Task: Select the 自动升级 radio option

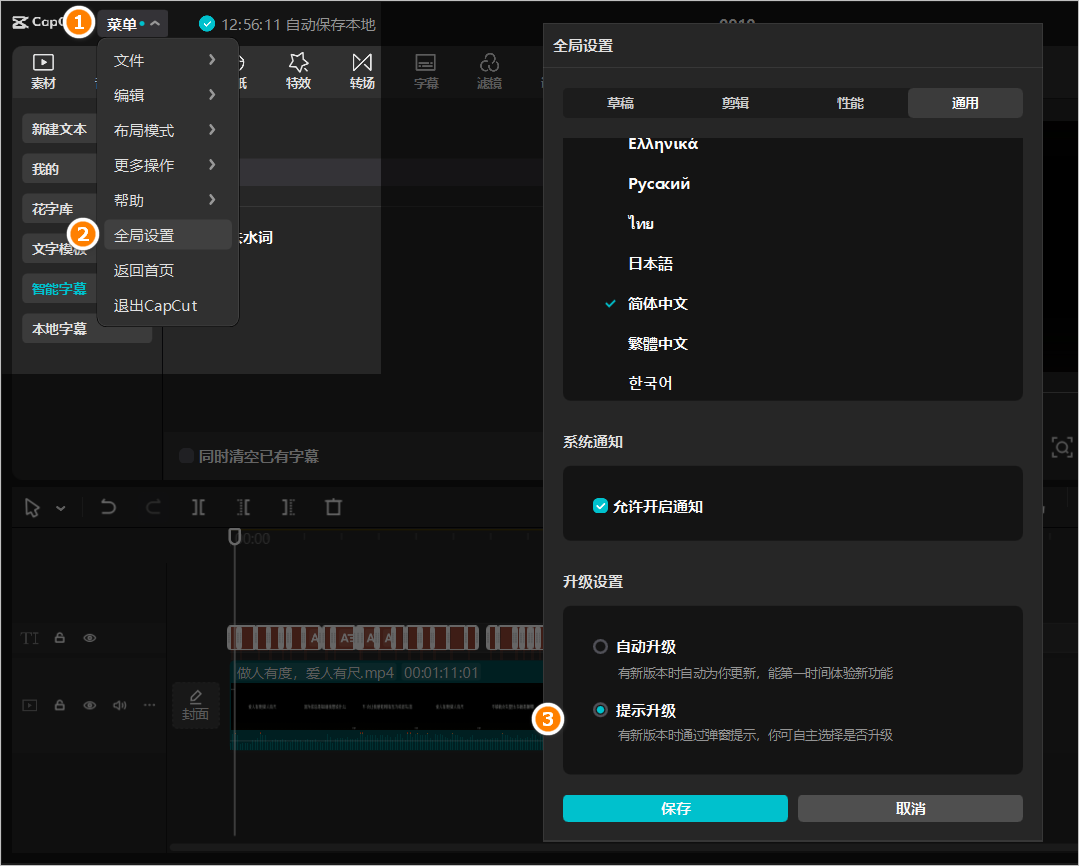Action: pyautogui.click(x=600, y=647)
